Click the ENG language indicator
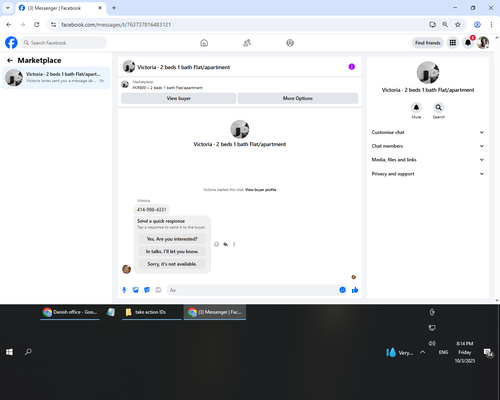This screenshot has width=500, height=400. pyautogui.click(x=443, y=352)
